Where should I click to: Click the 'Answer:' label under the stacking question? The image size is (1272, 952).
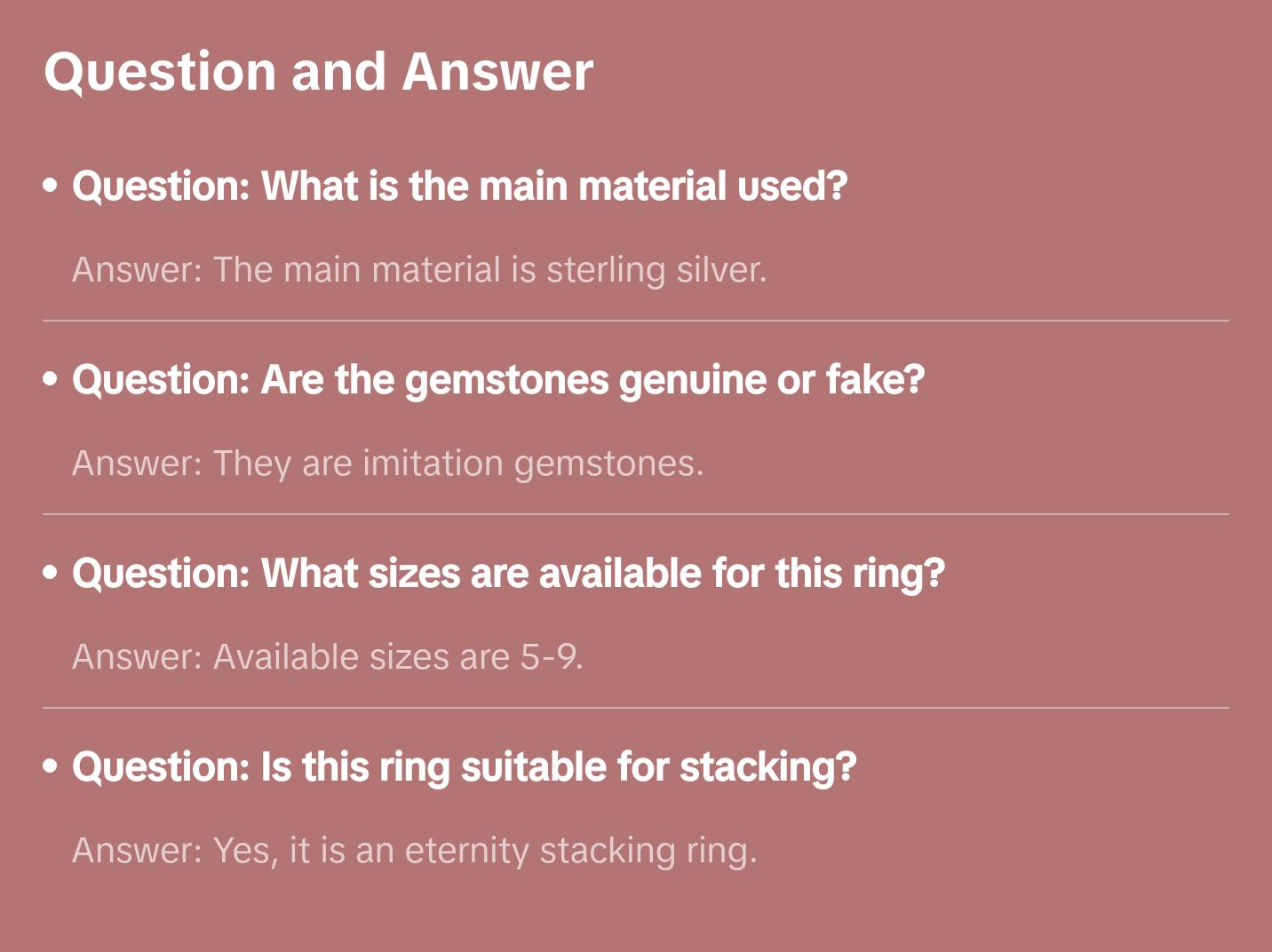click(x=138, y=851)
